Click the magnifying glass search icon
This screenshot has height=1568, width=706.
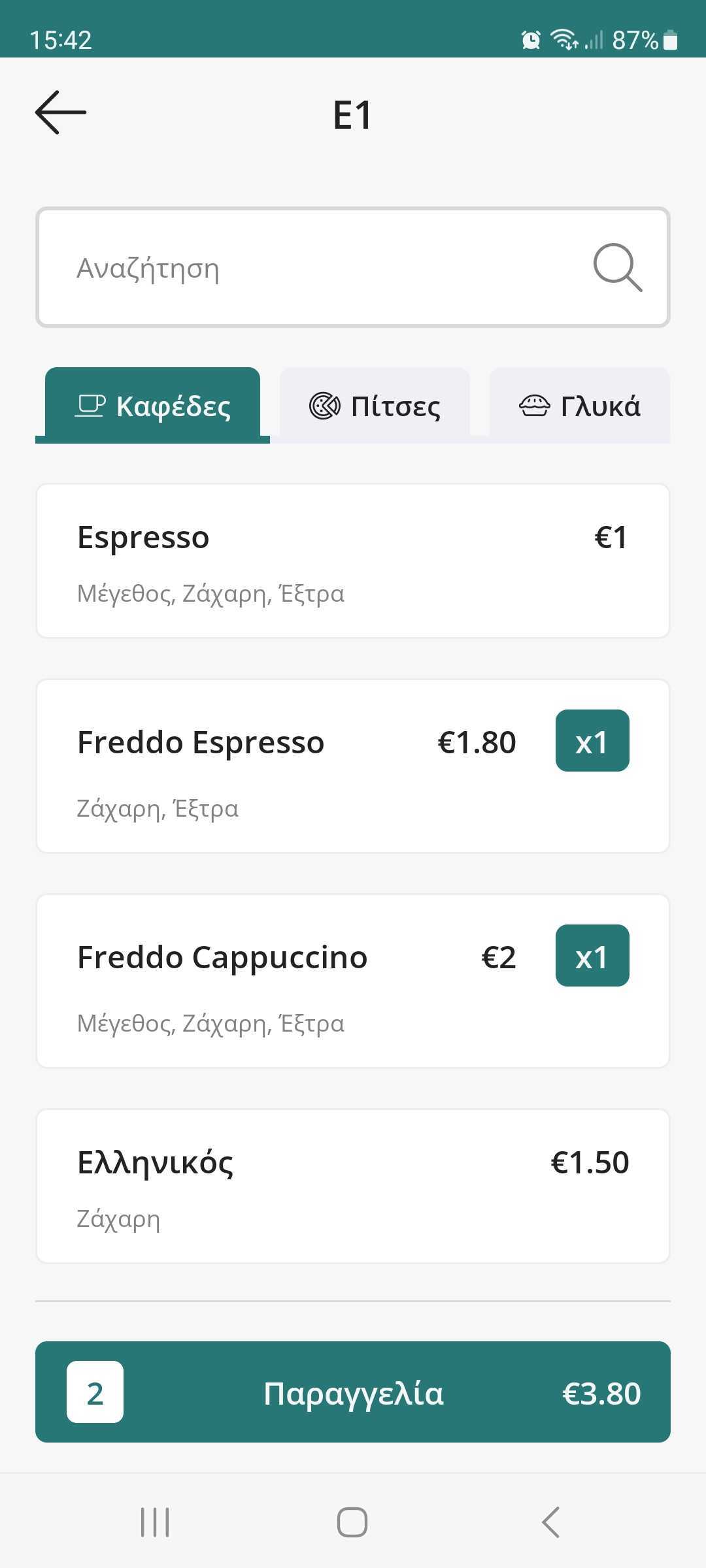(617, 267)
